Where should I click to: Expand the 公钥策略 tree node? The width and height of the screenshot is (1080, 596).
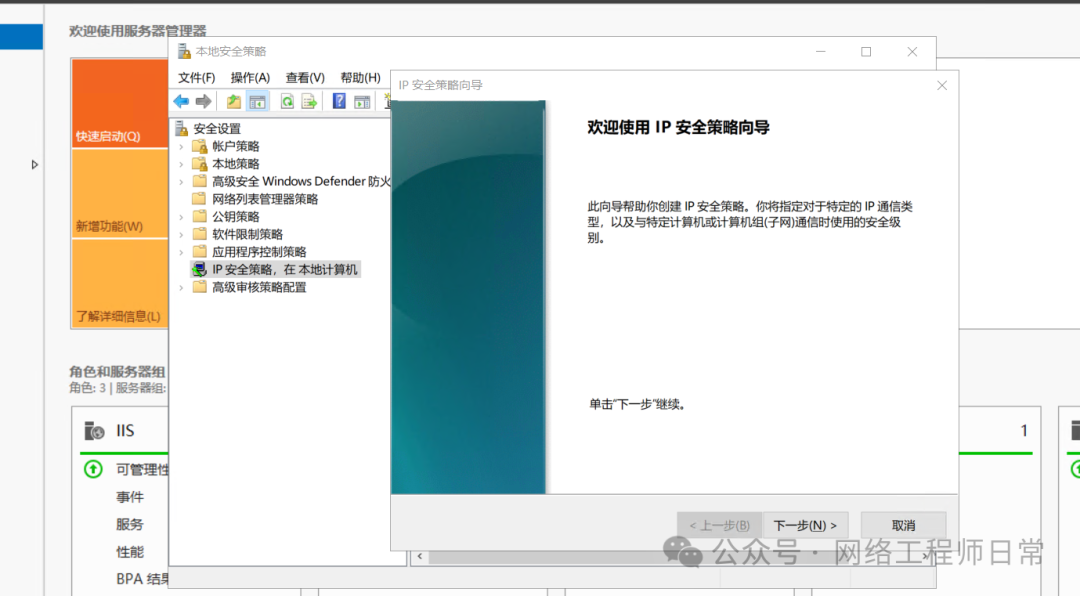pos(181,217)
